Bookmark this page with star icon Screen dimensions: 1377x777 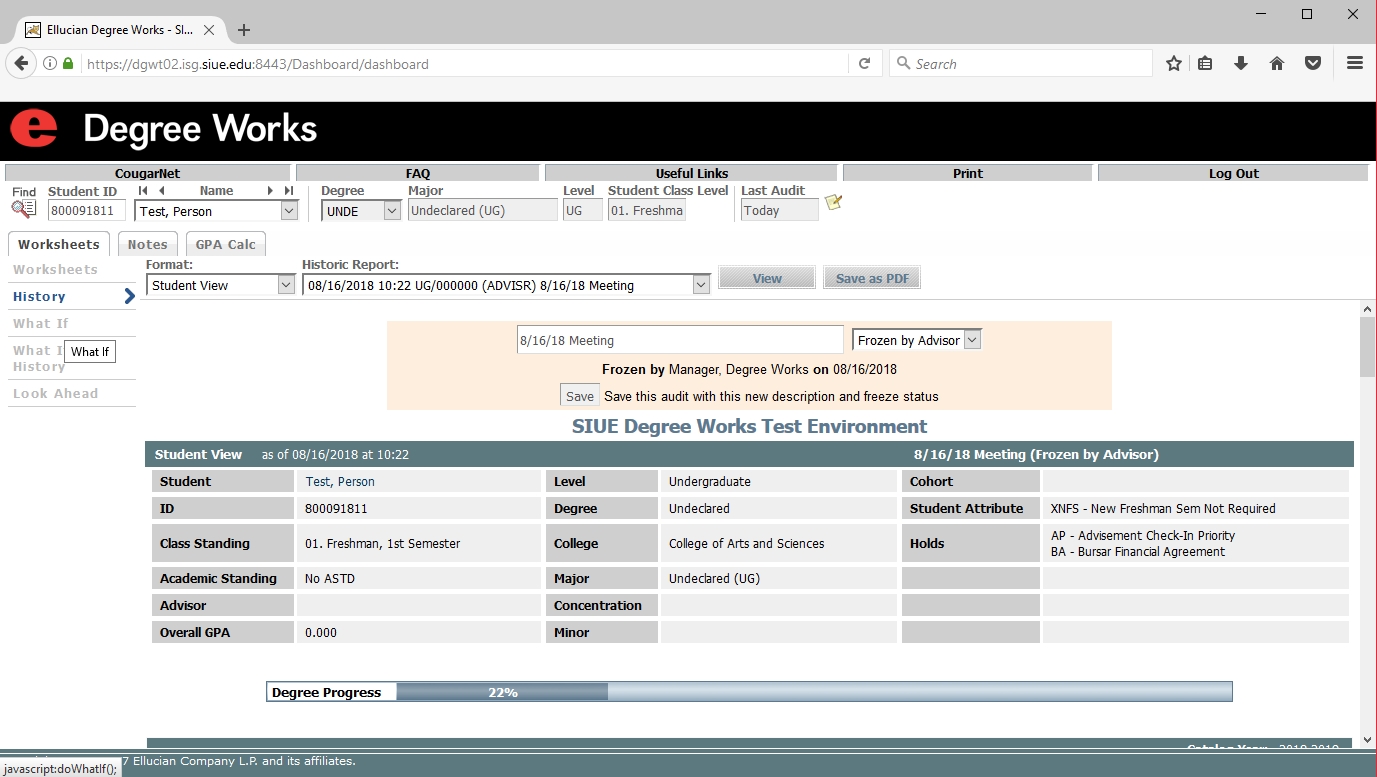[x=1174, y=64]
